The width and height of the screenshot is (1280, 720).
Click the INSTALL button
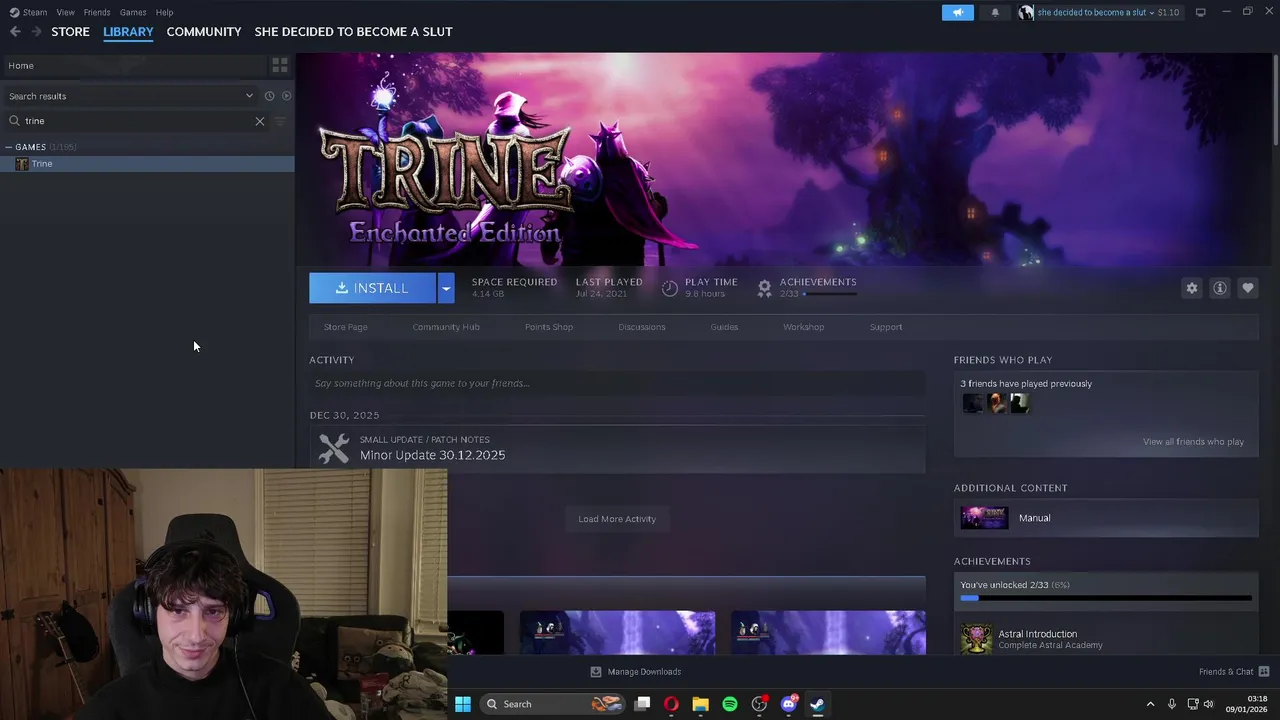[372, 288]
